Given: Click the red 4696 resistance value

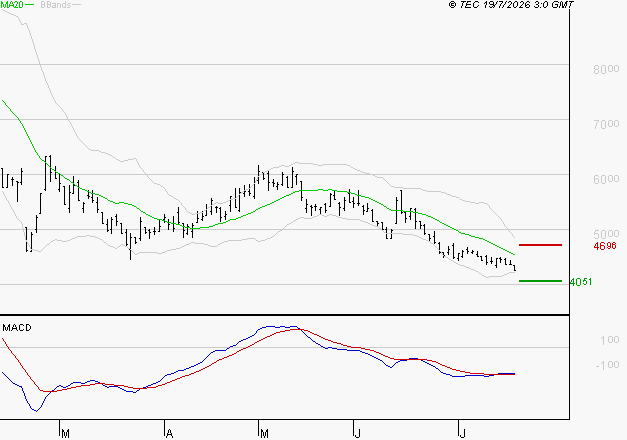Looking at the screenshot, I should [x=605, y=246].
